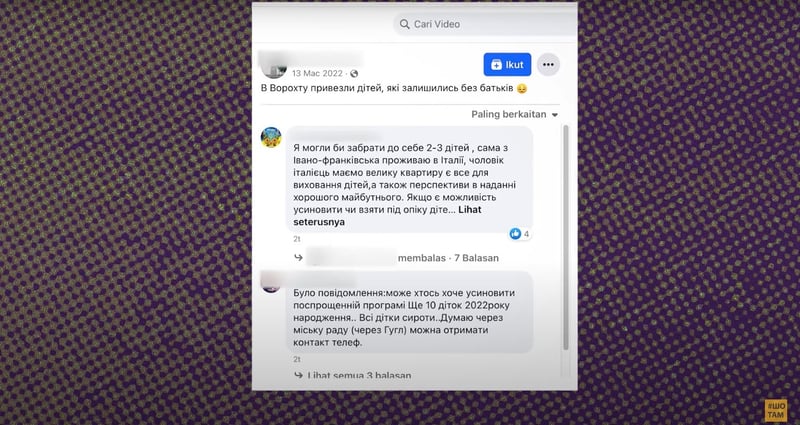Click the ШО ТАМ watermark logo
Screen dimensions: 800x425
pos(775,411)
